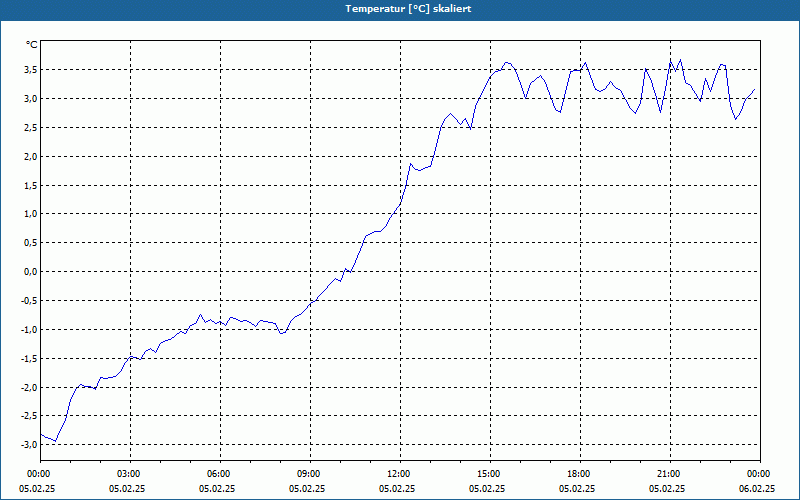The height and width of the screenshot is (500, 800).
Task: Select the 00:00 time label above 05.02.25
Action: coord(40,474)
